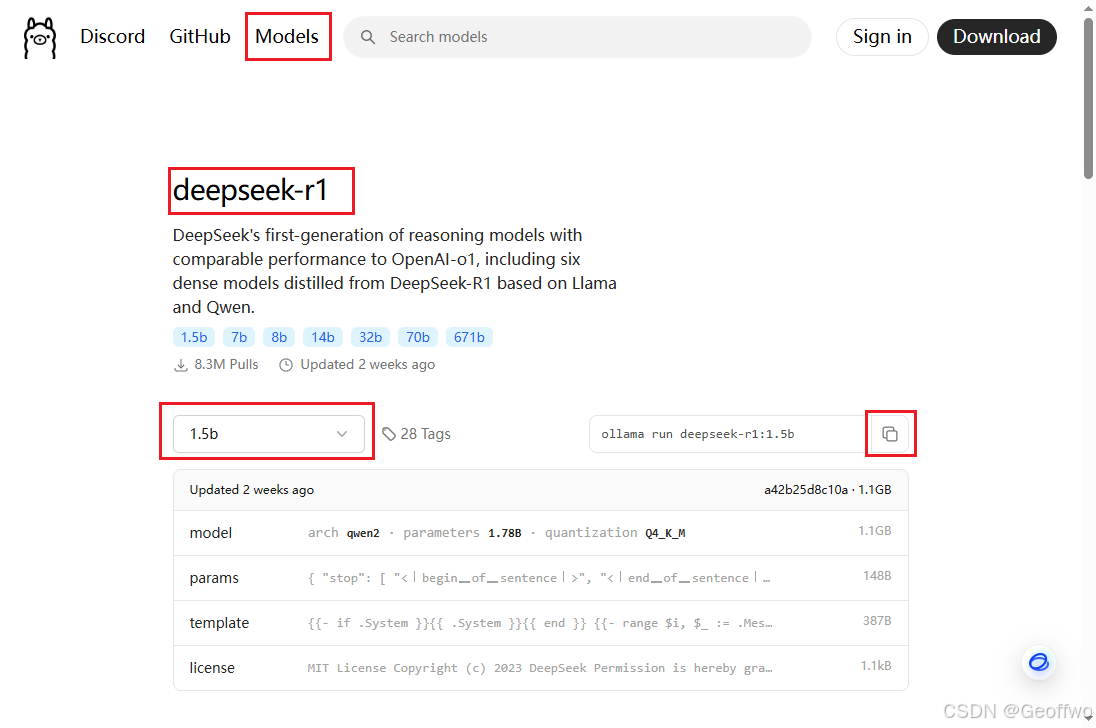Open the template file row

540,623
